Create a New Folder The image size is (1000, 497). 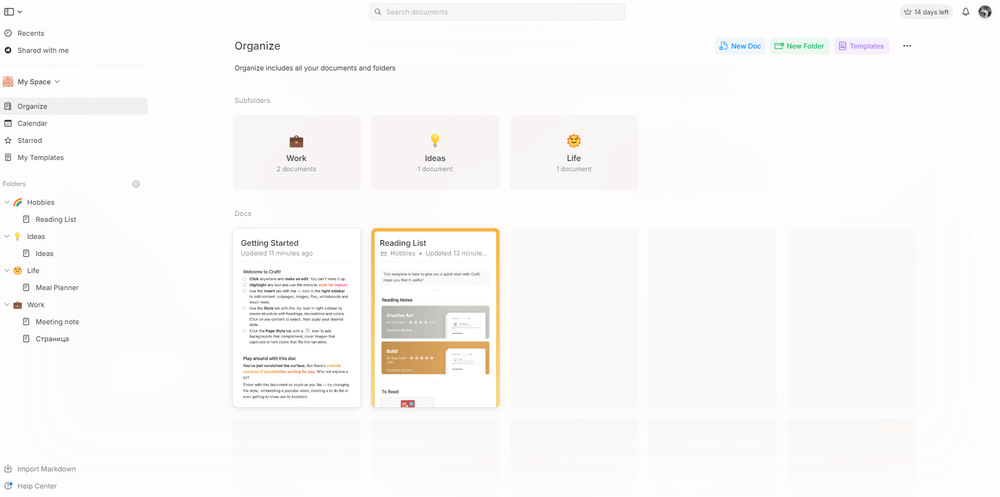[x=800, y=46]
